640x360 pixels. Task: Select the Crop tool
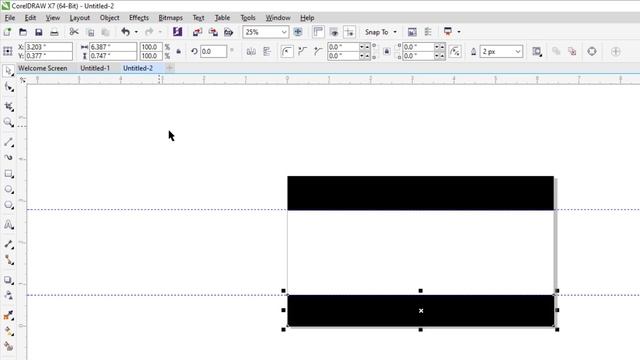[x=9, y=106]
